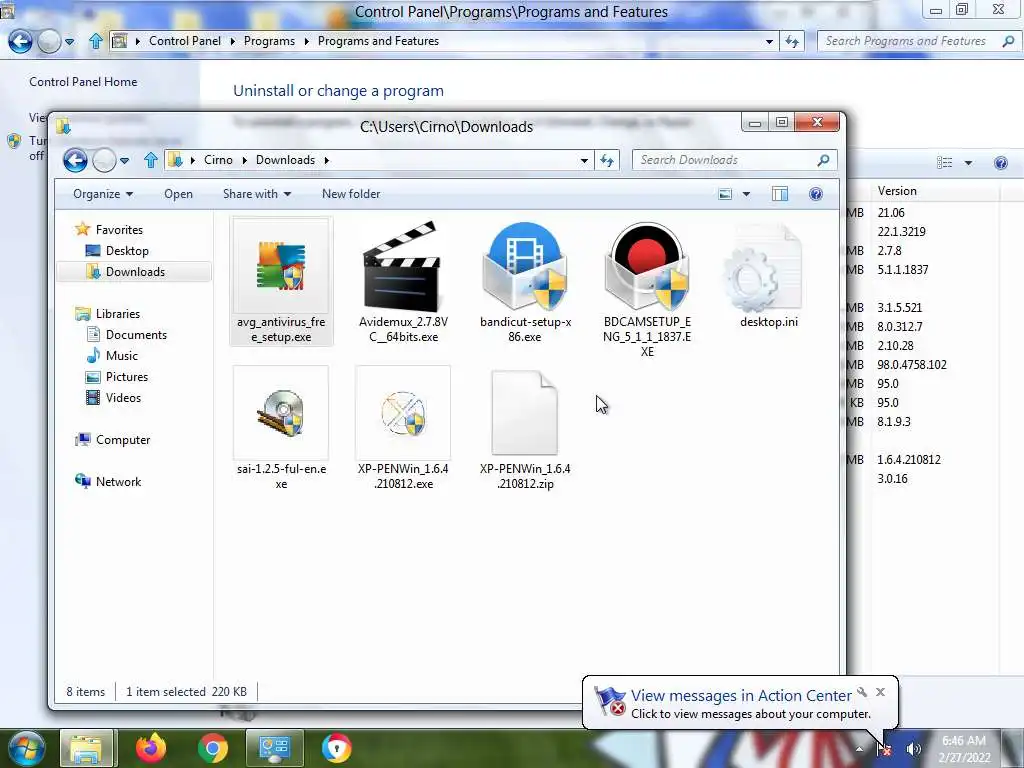Show hidden tray icons arrow

[x=860, y=749]
